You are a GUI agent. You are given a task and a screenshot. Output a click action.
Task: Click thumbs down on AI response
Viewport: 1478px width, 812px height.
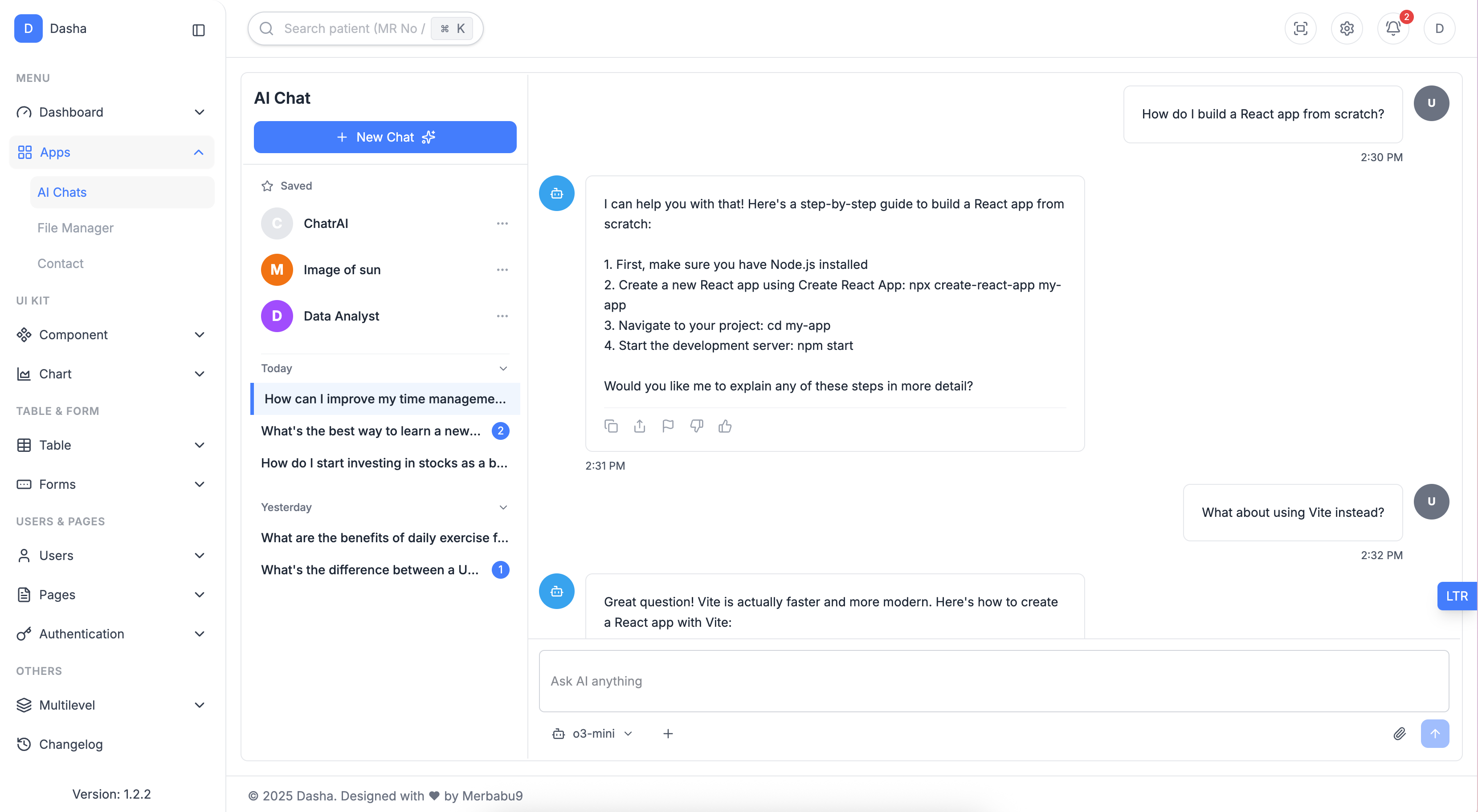[697, 426]
